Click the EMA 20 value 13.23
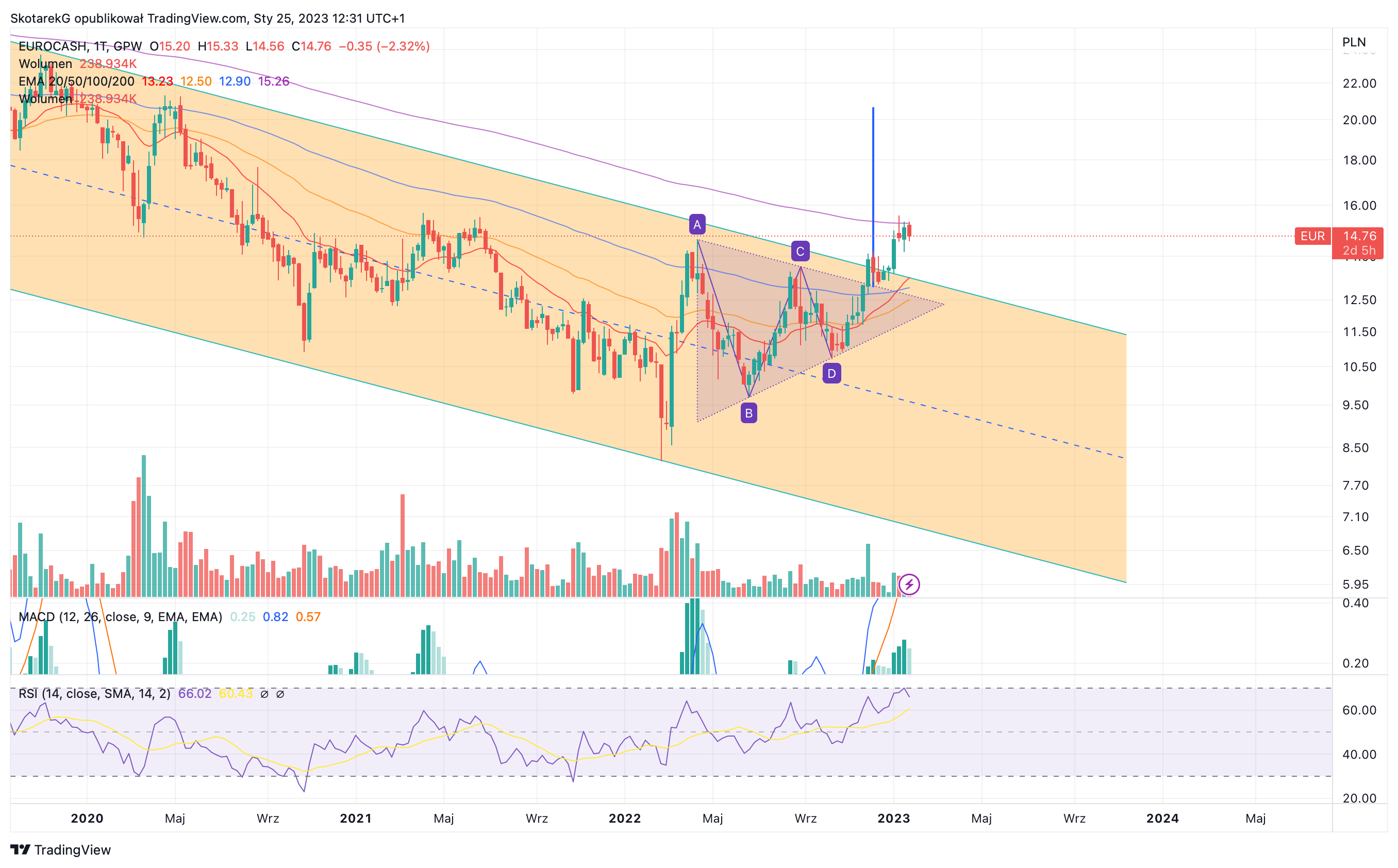Screen dimensions: 1398x868 157,81
